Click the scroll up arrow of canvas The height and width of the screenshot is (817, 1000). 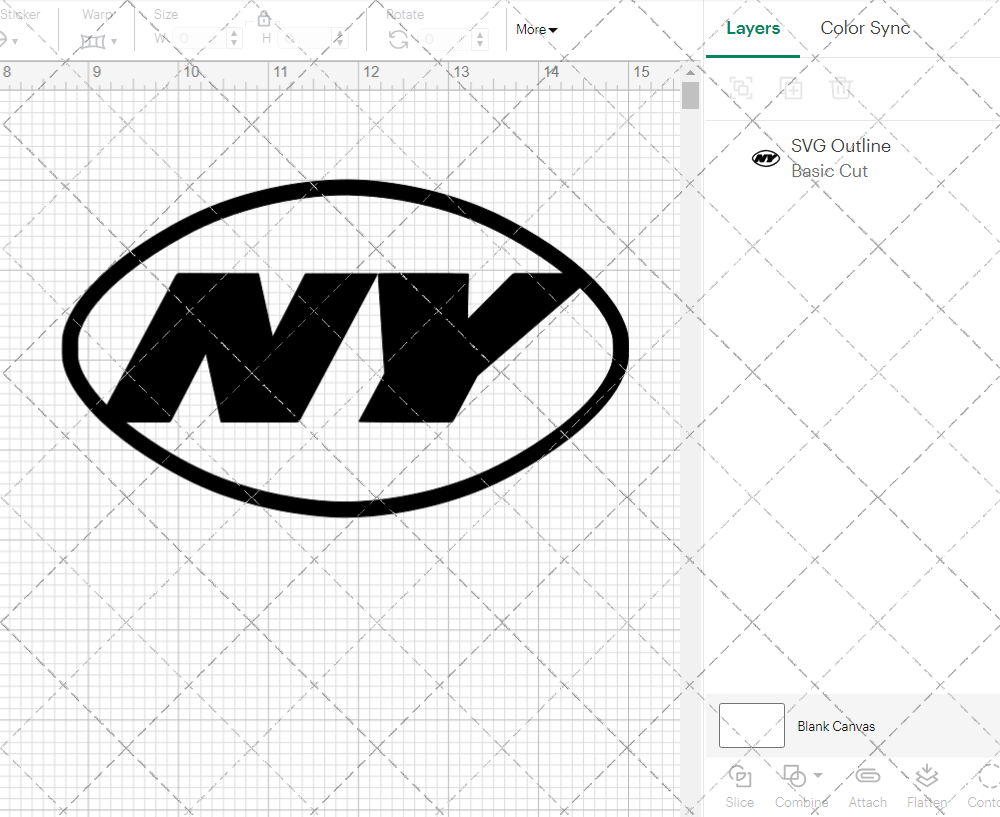(690, 71)
